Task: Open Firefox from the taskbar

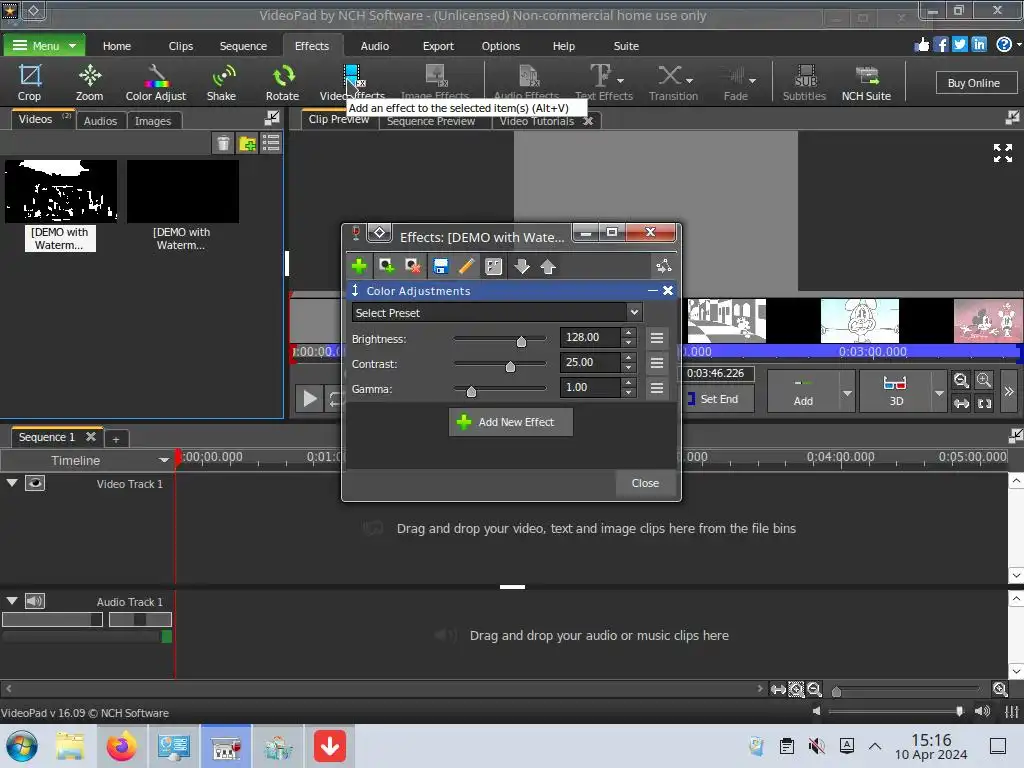Action: [x=121, y=746]
